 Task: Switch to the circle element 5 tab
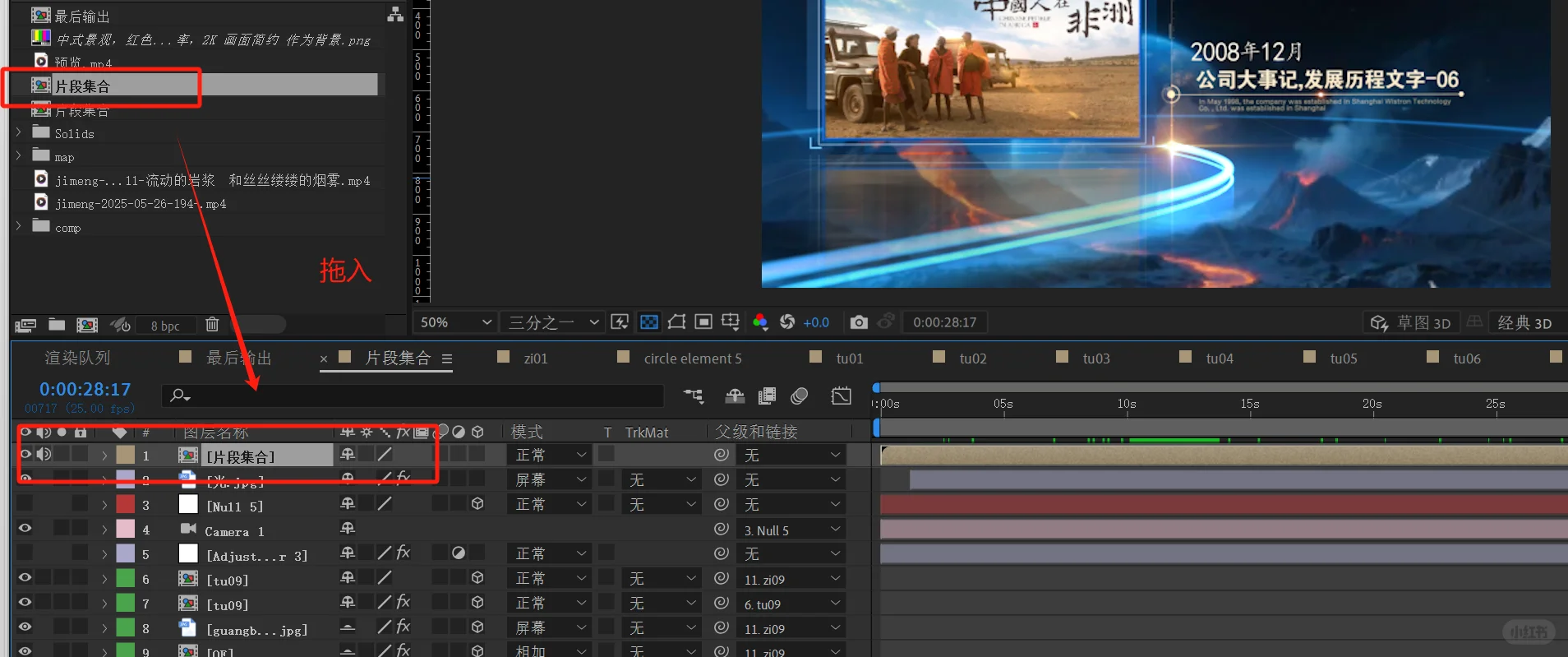(x=692, y=359)
